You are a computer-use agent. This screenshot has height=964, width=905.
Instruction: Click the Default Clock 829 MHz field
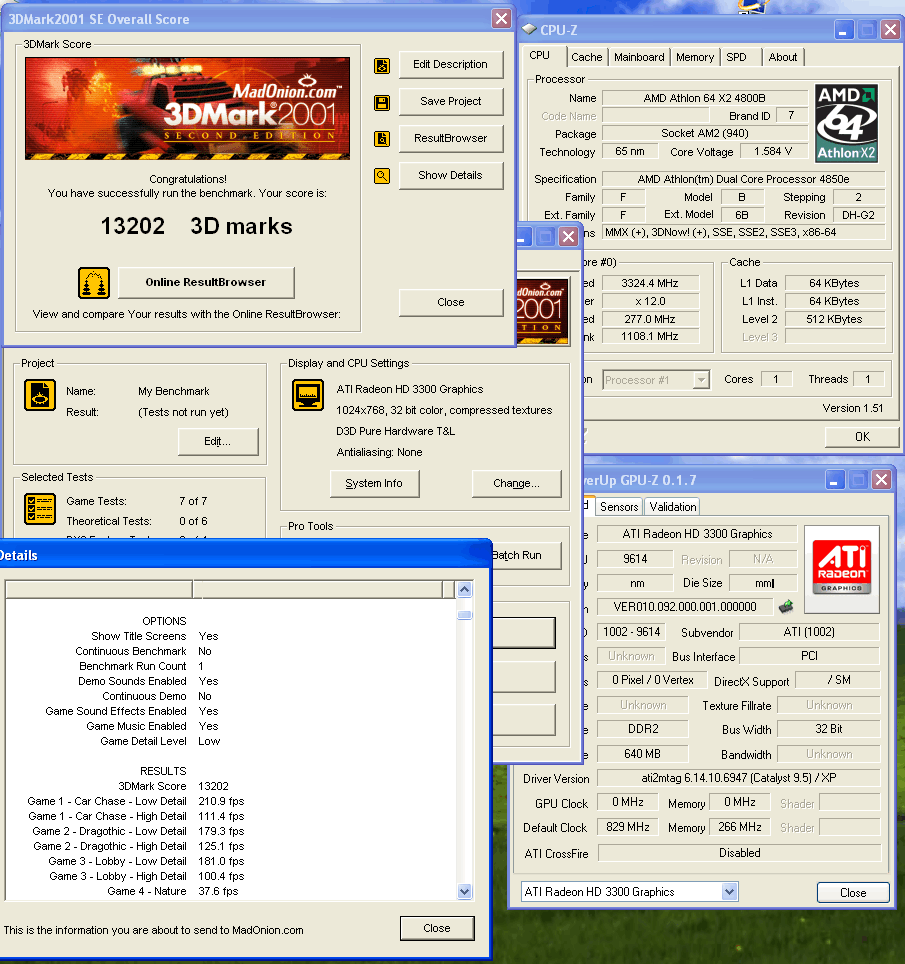click(x=628, y=827)
